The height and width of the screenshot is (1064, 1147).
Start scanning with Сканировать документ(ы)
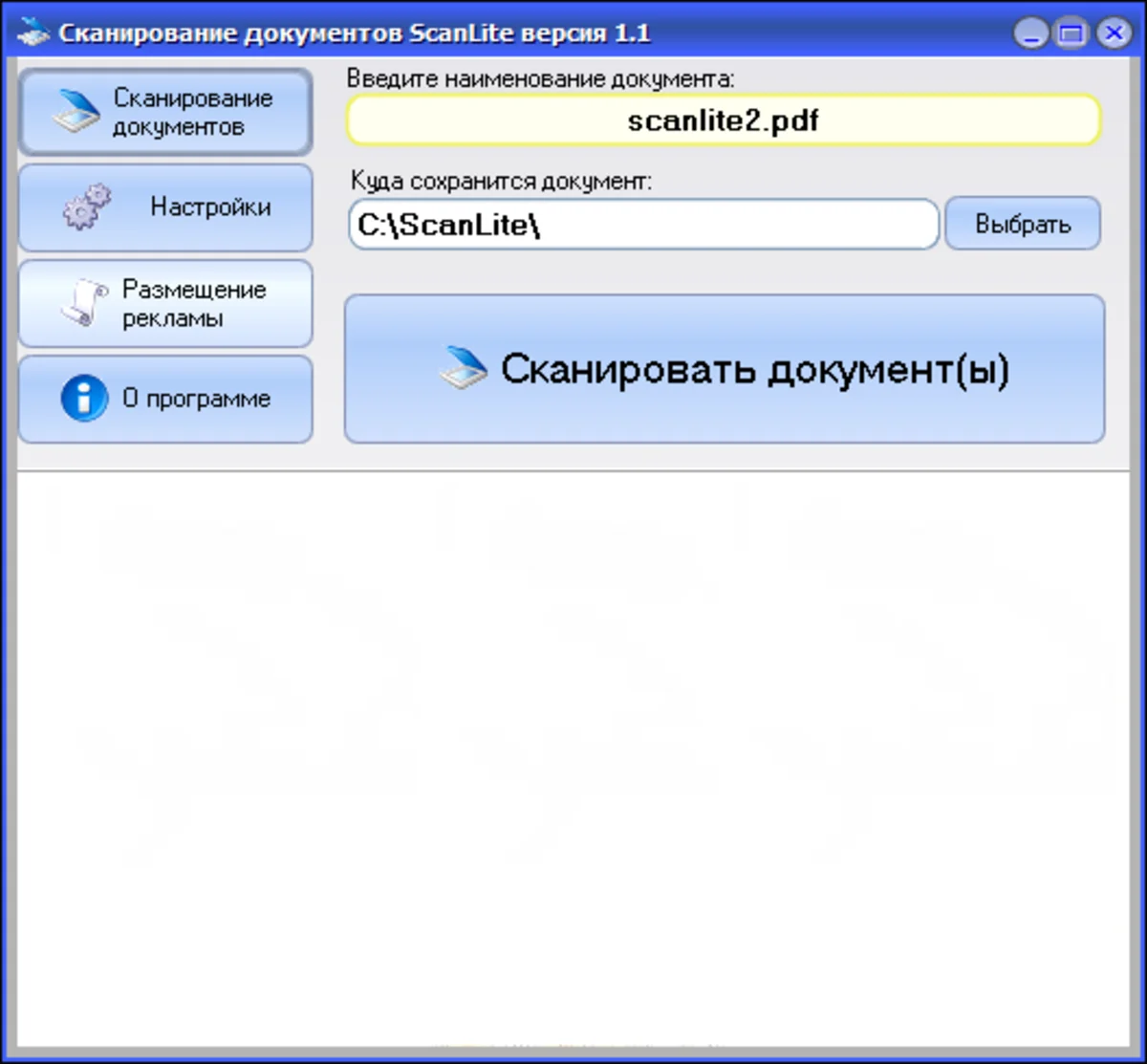click(x=725, y=369)
